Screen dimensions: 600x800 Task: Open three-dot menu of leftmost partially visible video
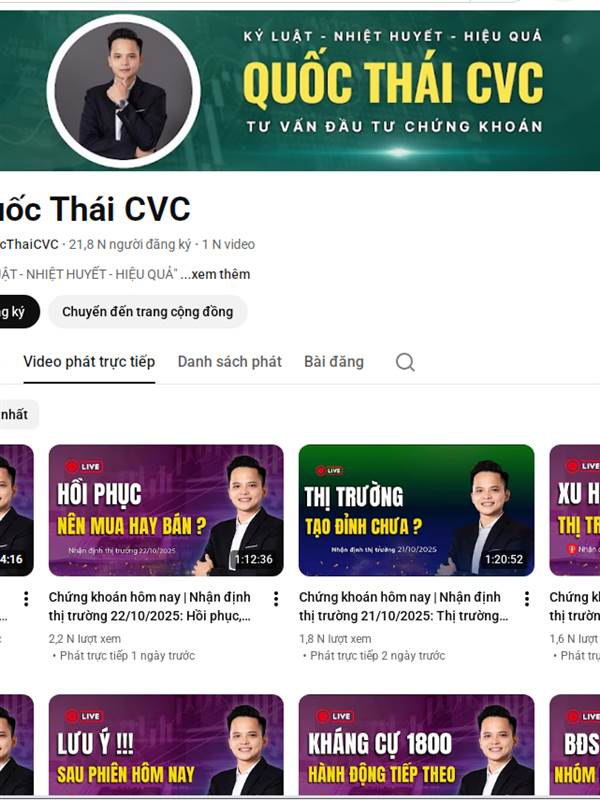click(x=26, y=598)
